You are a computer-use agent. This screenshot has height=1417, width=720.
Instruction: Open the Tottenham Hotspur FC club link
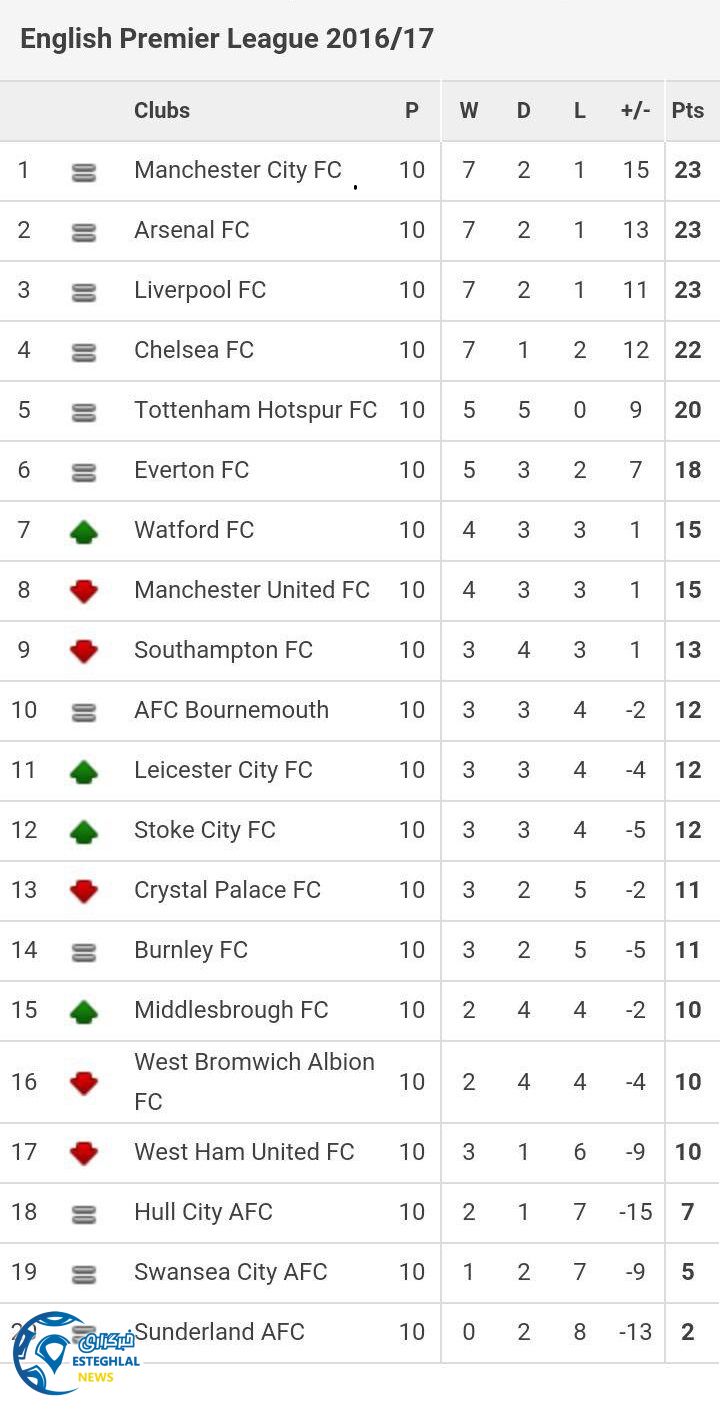(x=255, y=410)
